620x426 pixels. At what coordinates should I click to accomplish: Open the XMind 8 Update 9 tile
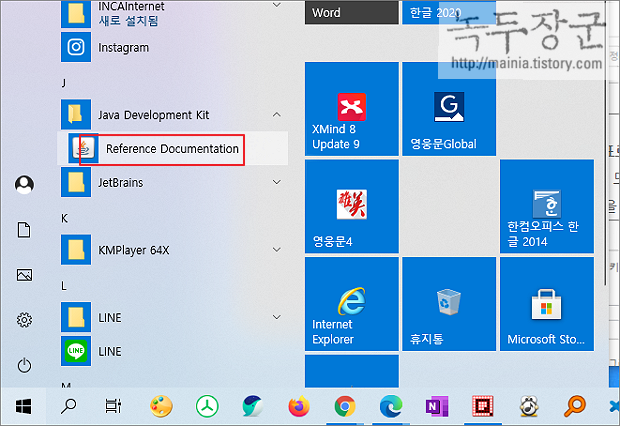(352, 109)
